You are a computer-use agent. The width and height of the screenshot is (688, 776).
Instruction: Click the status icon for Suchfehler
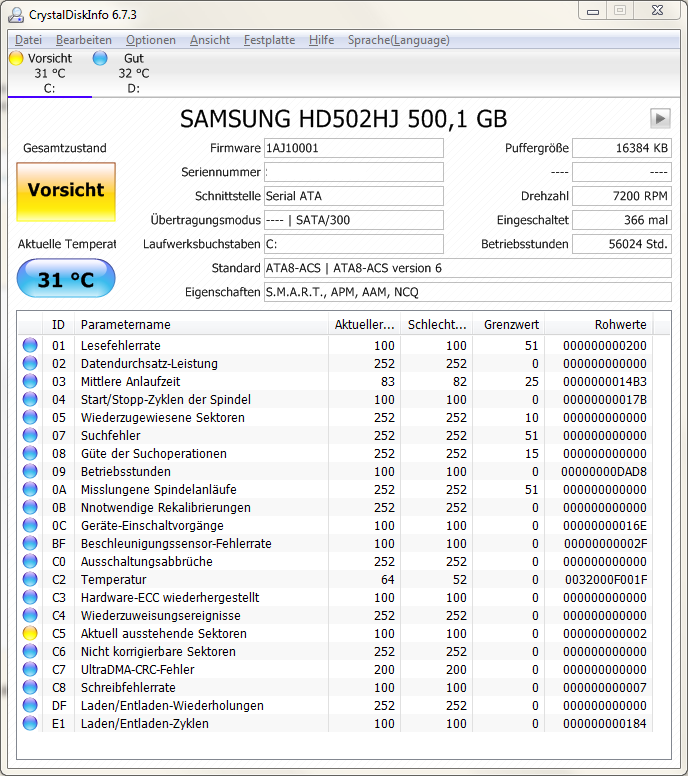[30, 435]
